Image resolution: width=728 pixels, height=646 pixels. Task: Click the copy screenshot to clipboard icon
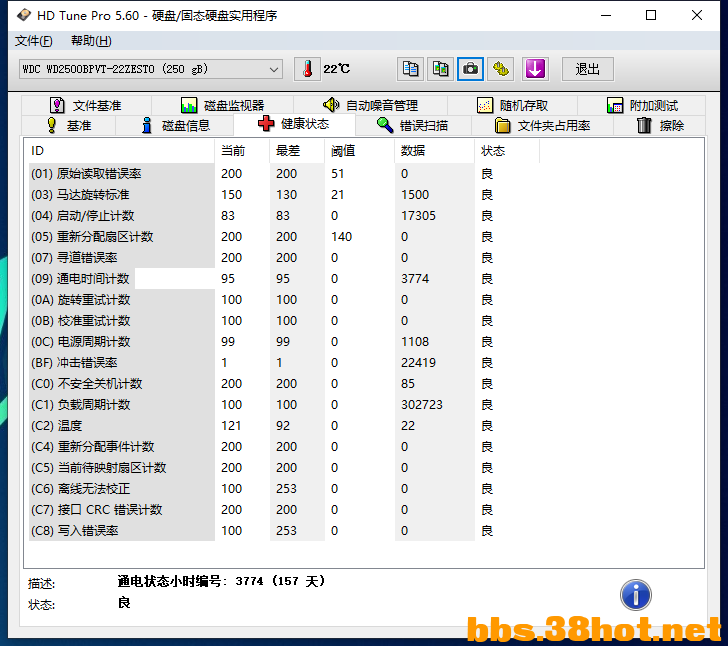440,69
